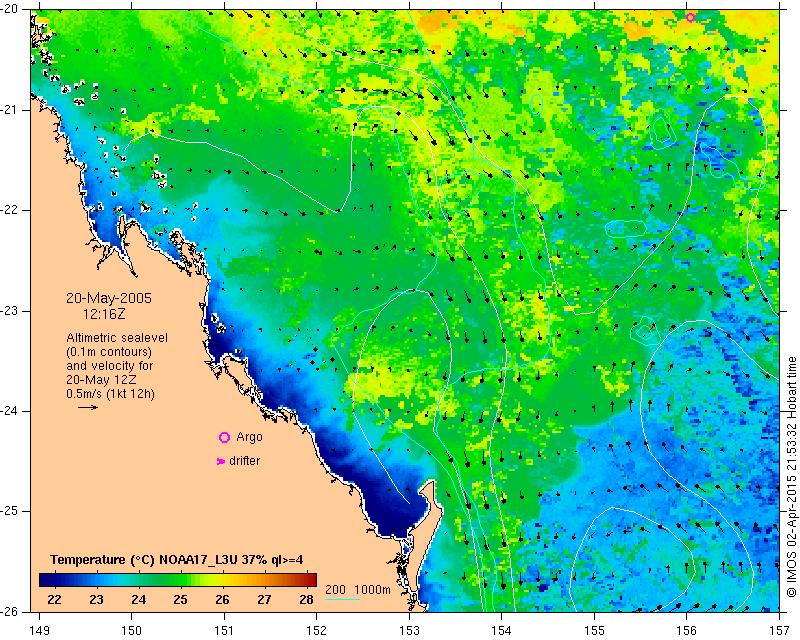Click the dark red end of the colorbar

pyautogui.click(x=310, y=580)
